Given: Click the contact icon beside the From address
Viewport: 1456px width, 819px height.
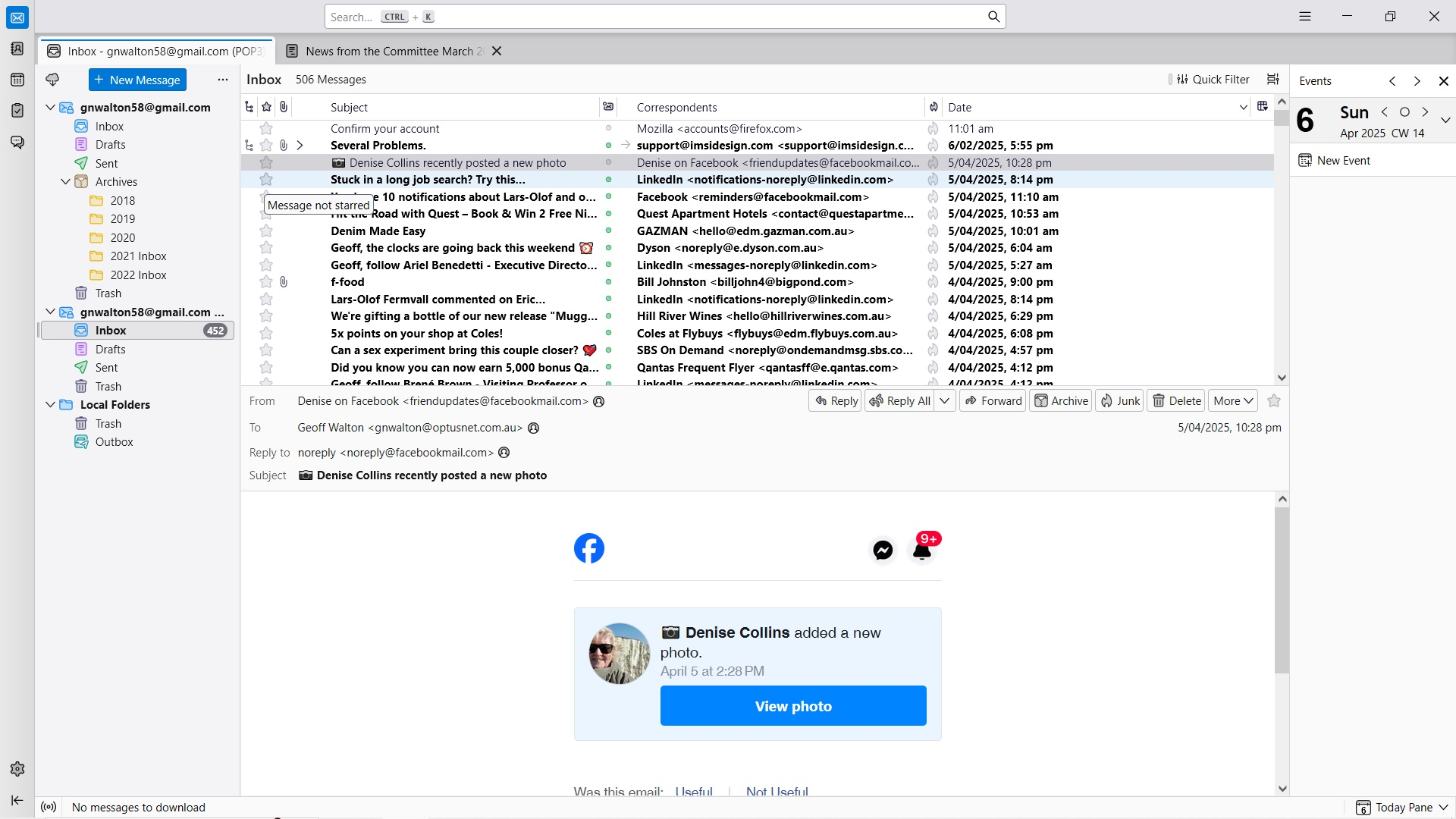Looking at the screenshot, I should (x=599, y=401).
